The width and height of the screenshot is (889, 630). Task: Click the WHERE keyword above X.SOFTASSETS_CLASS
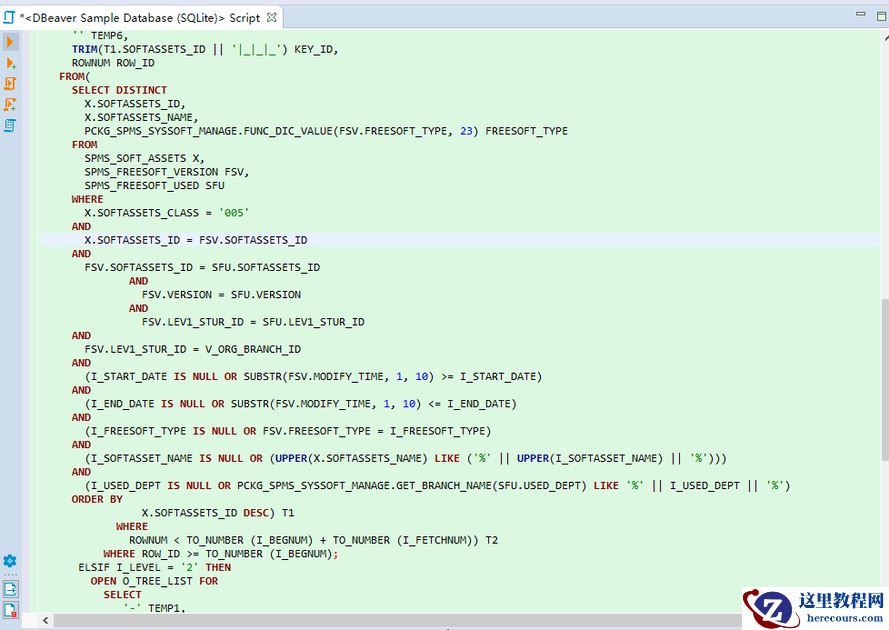click(x=87, y=199)
